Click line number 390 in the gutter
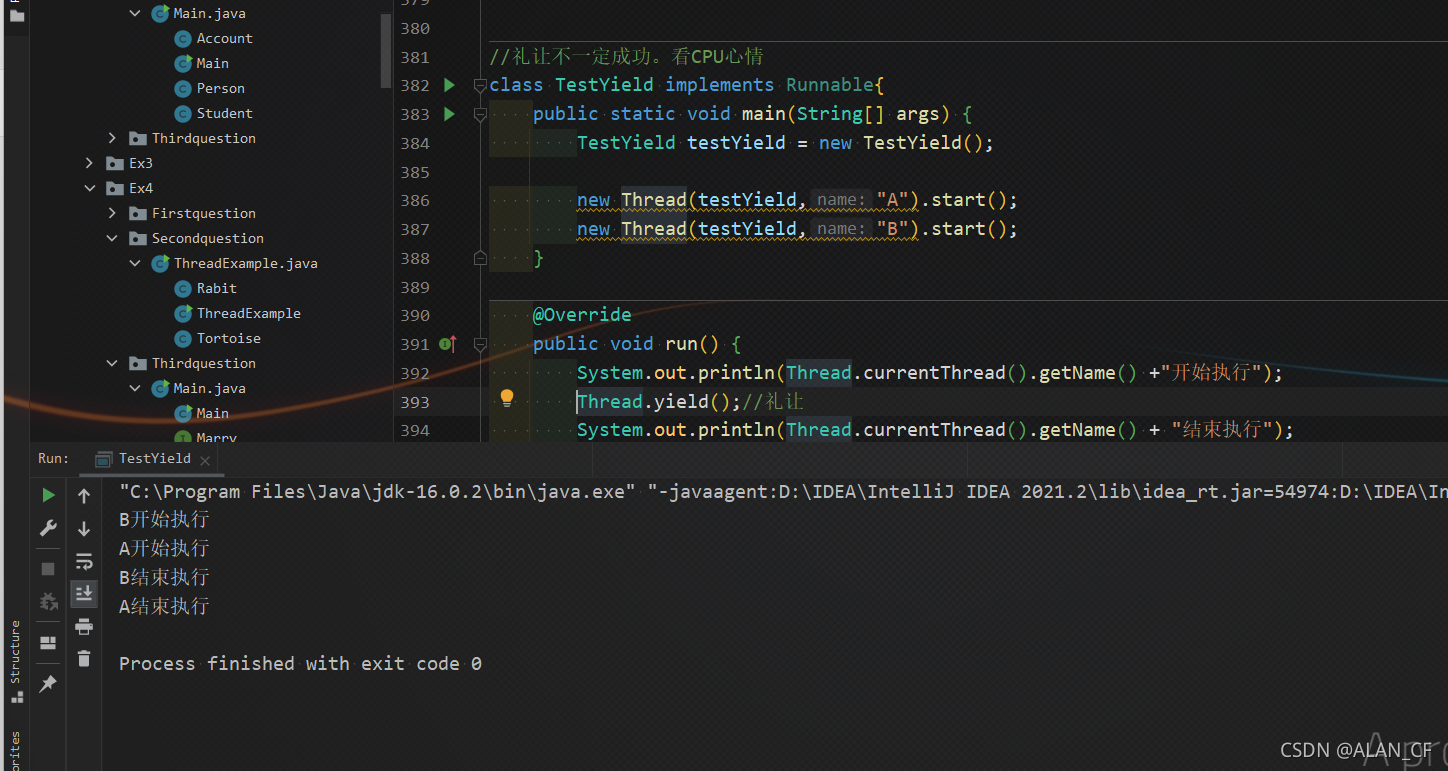The image size is (1448, 771). [414, 315]
